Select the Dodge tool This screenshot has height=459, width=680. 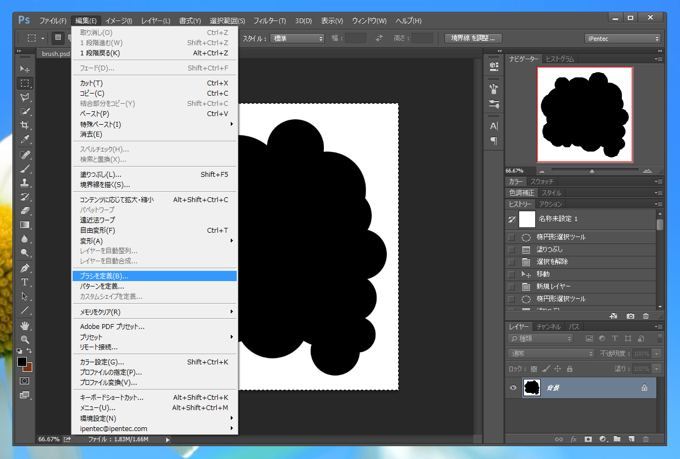[25, 253]
